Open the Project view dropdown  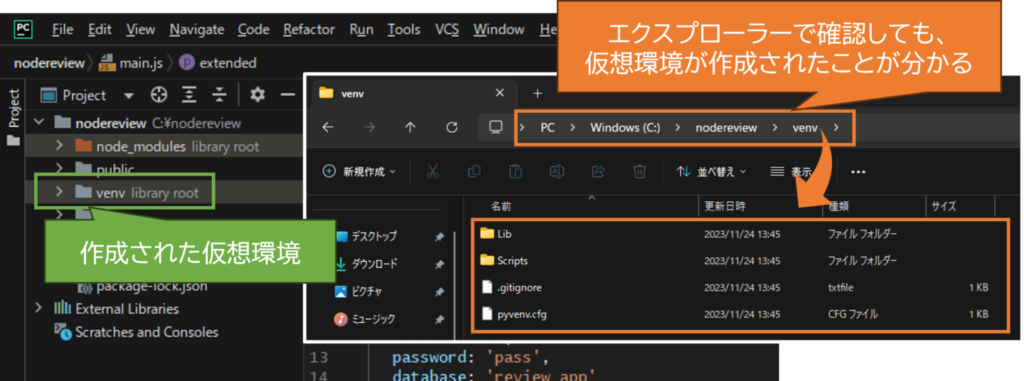(129, 95)
